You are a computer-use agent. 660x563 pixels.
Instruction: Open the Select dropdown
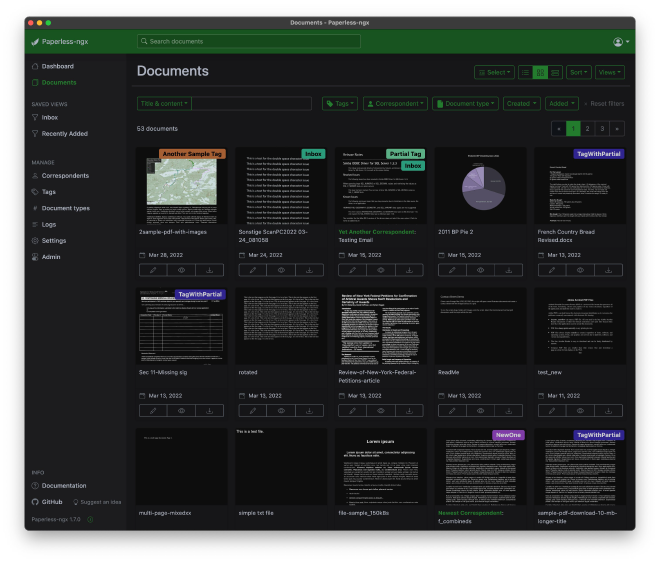pos(494,72)
